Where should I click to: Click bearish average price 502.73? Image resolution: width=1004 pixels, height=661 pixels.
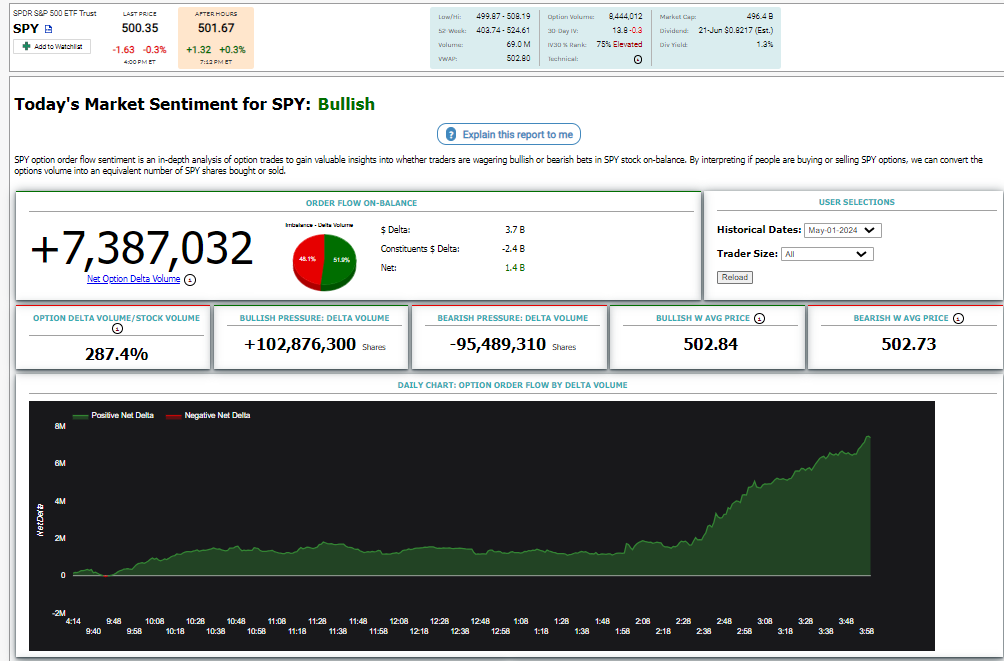pyautogui.click(x=909, y=345)
